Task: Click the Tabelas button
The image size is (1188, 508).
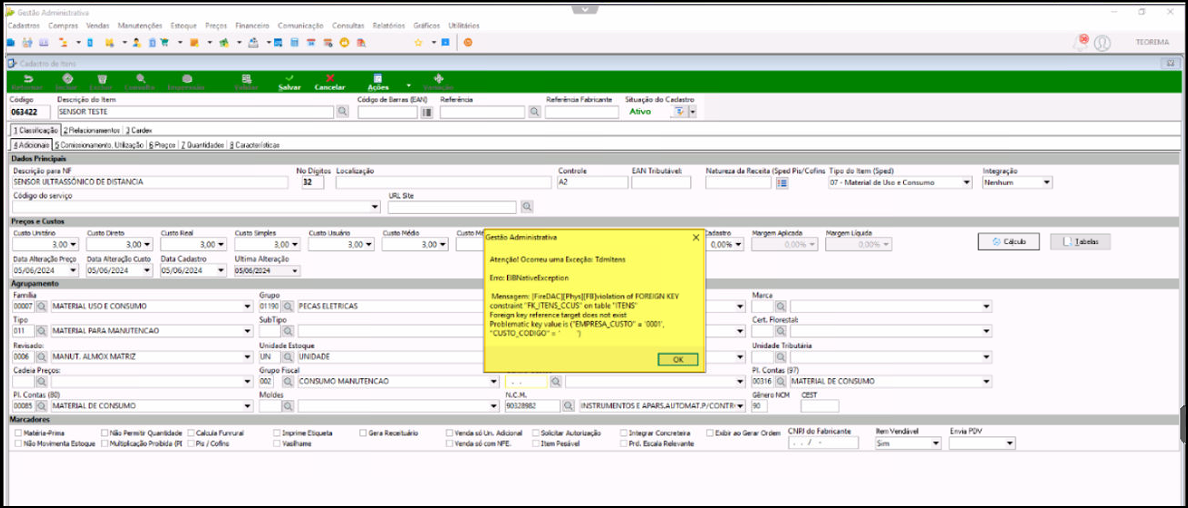Action: click(1080, 242)
